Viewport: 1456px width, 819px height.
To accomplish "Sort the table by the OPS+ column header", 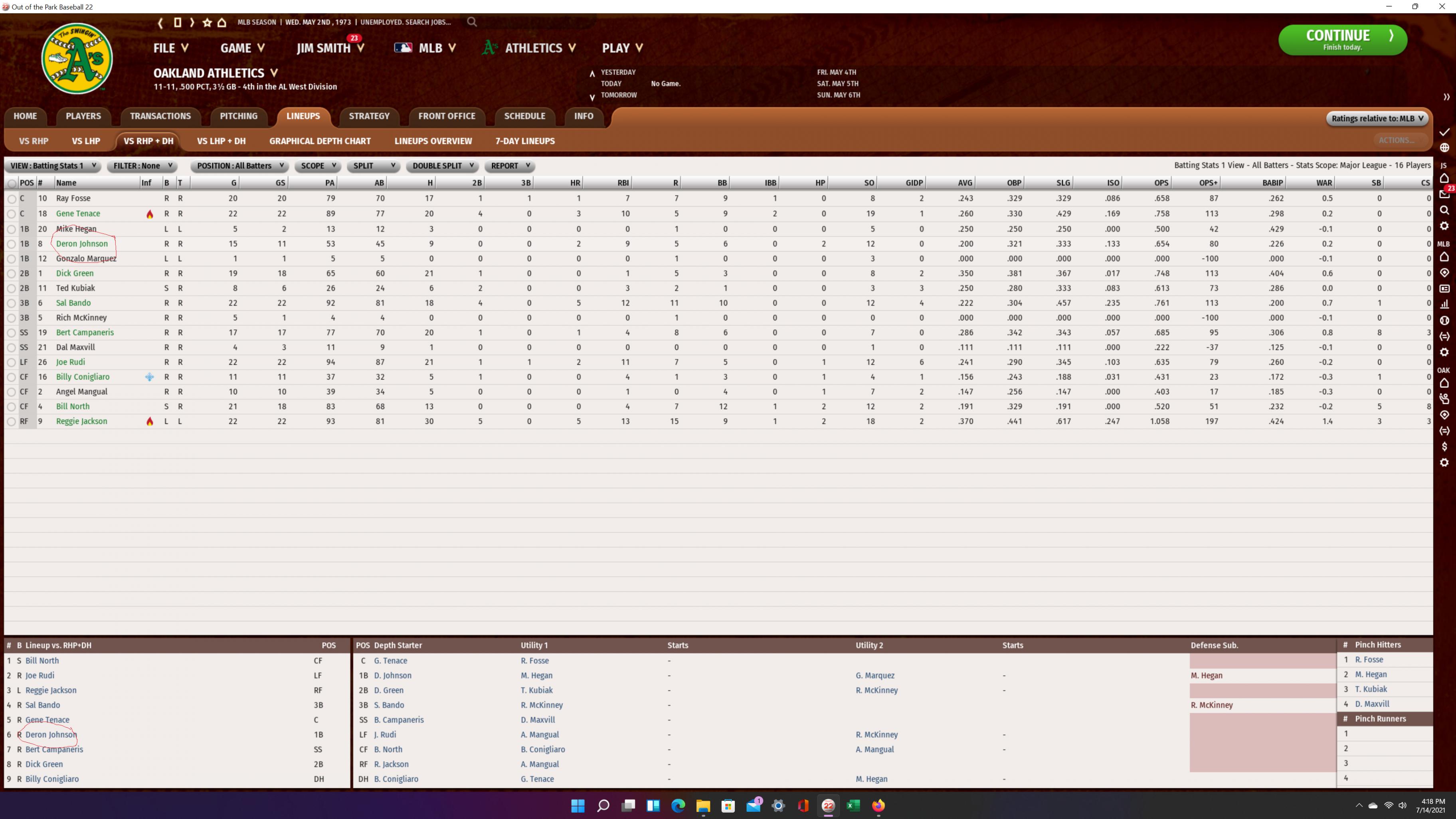I will (x=1208, y=182).
